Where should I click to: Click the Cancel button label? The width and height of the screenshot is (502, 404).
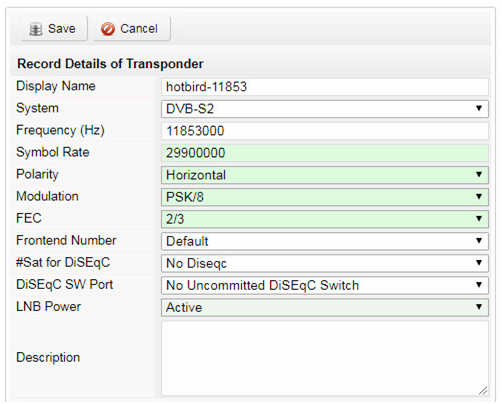click(x=139, y=29)
